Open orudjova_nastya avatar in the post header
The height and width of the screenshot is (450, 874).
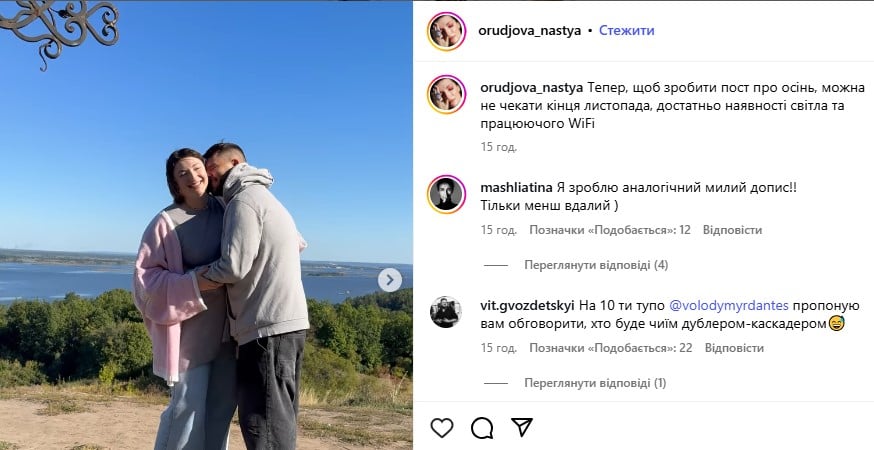(x=446, y=31)
